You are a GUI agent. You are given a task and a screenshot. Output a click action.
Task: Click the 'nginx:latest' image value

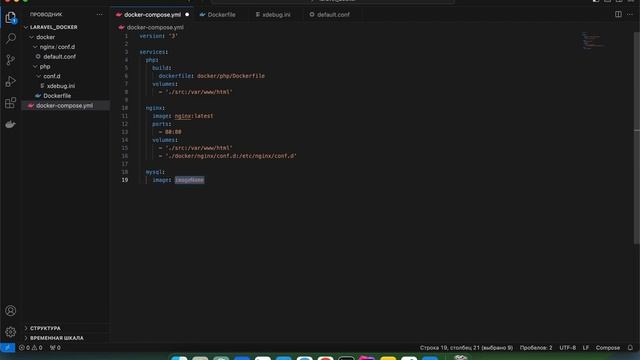click(194, 116)
